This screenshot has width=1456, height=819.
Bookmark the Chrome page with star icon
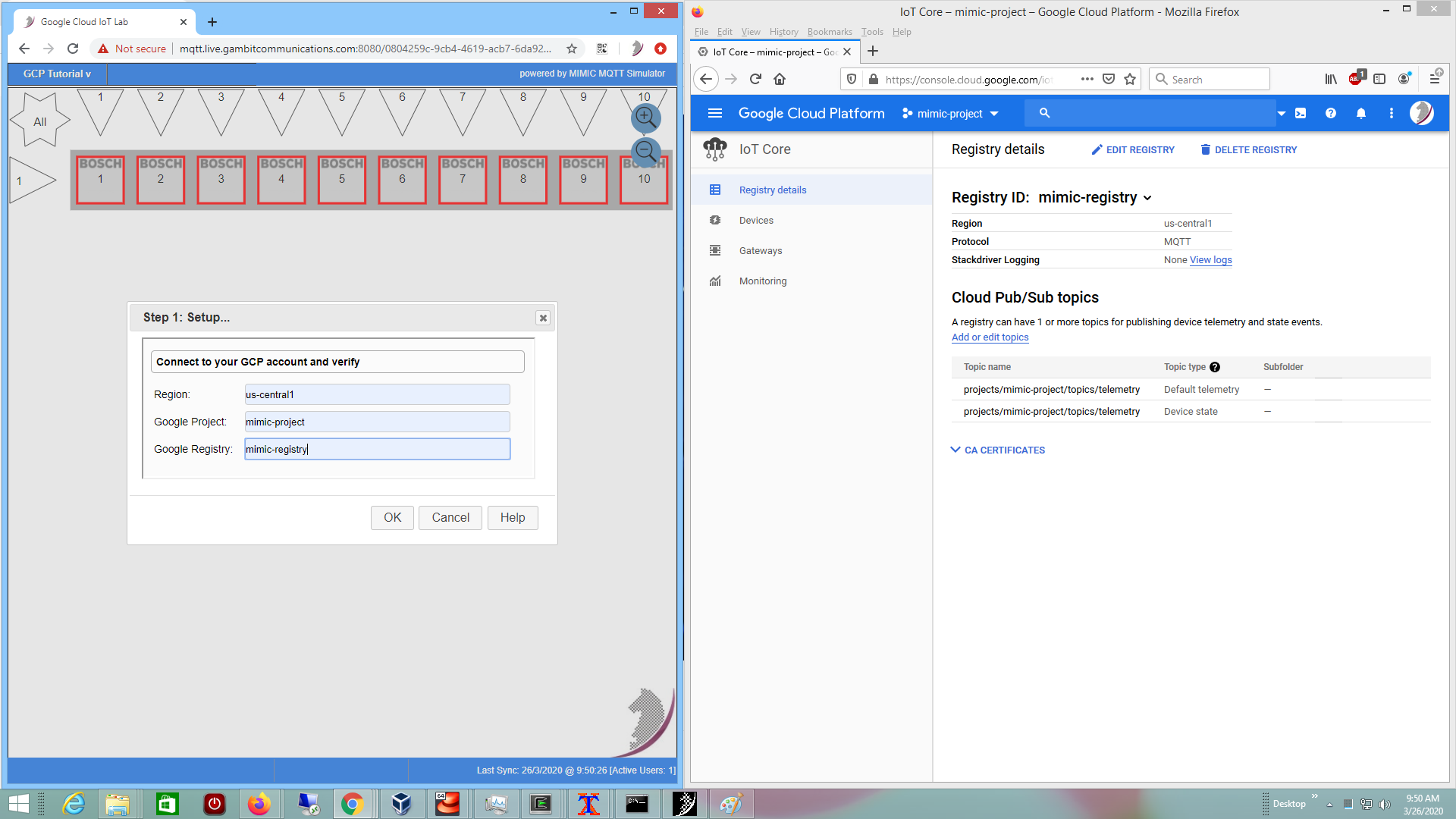pyautogui.click(x=572, y=49)
